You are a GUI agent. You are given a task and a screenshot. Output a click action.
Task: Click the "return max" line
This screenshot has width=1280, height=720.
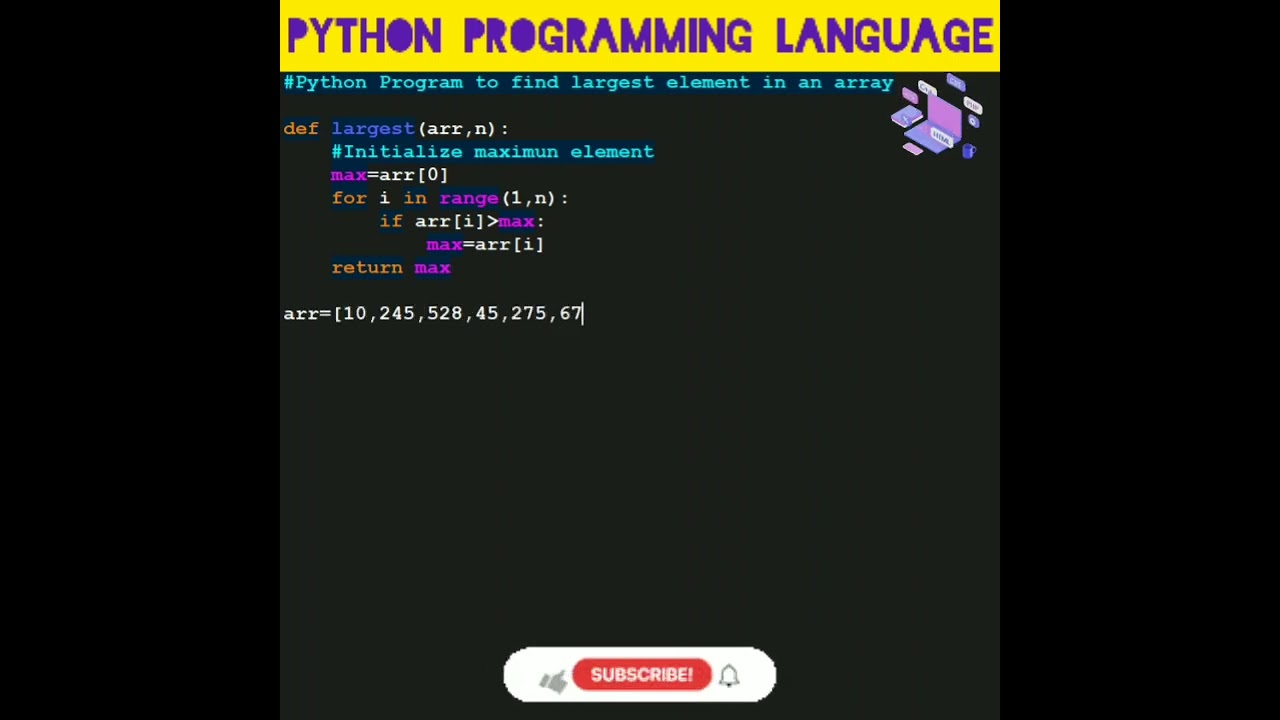point(391,268)
